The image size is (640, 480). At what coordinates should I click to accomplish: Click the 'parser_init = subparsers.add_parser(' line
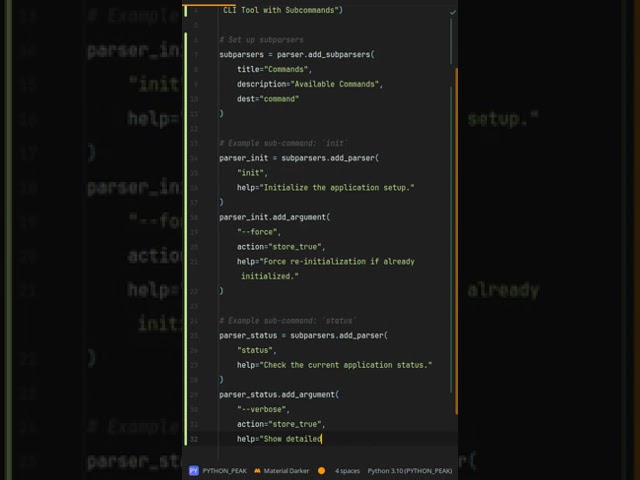[x=299, y=158]
